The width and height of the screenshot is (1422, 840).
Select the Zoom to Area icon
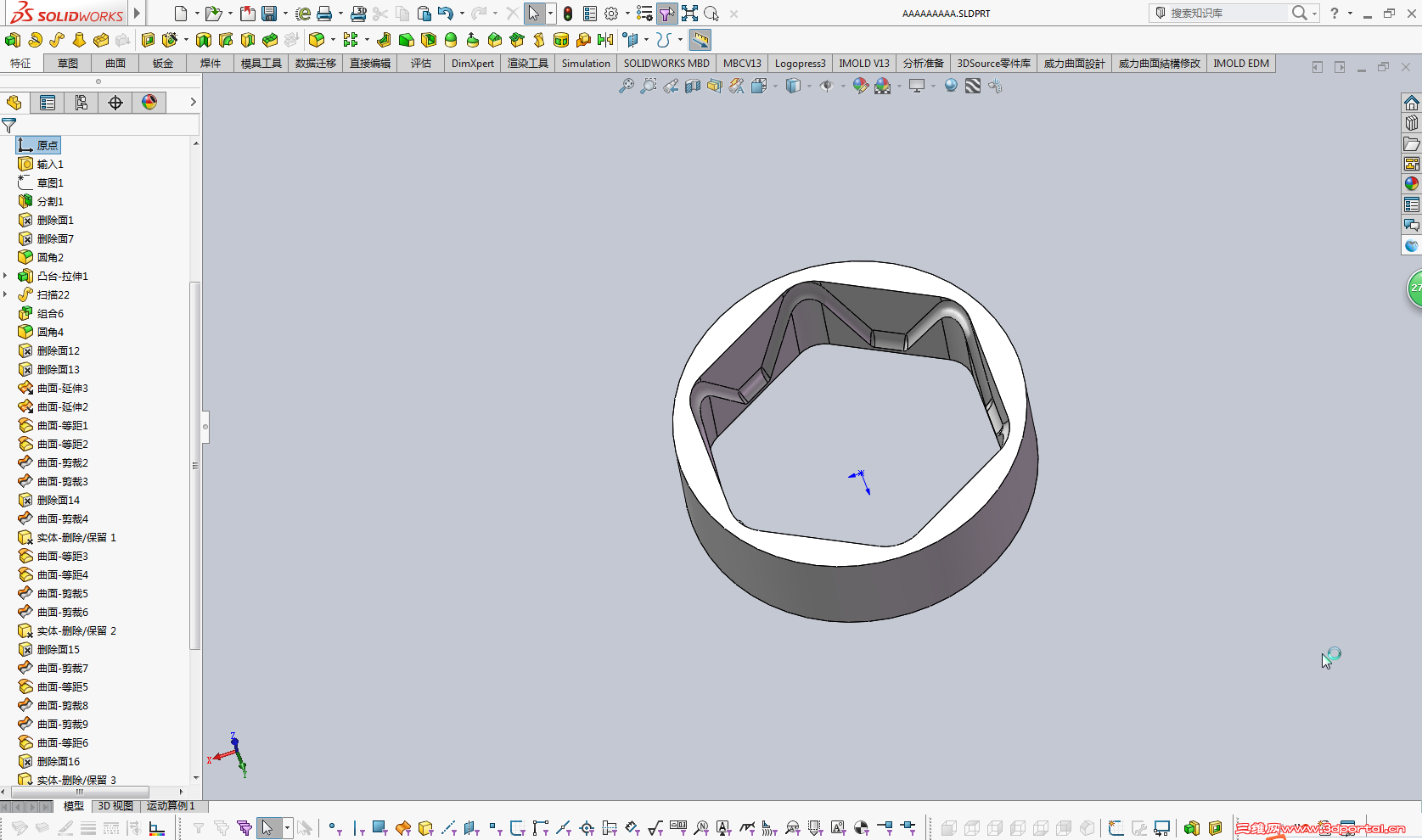(x=649, y=86)
